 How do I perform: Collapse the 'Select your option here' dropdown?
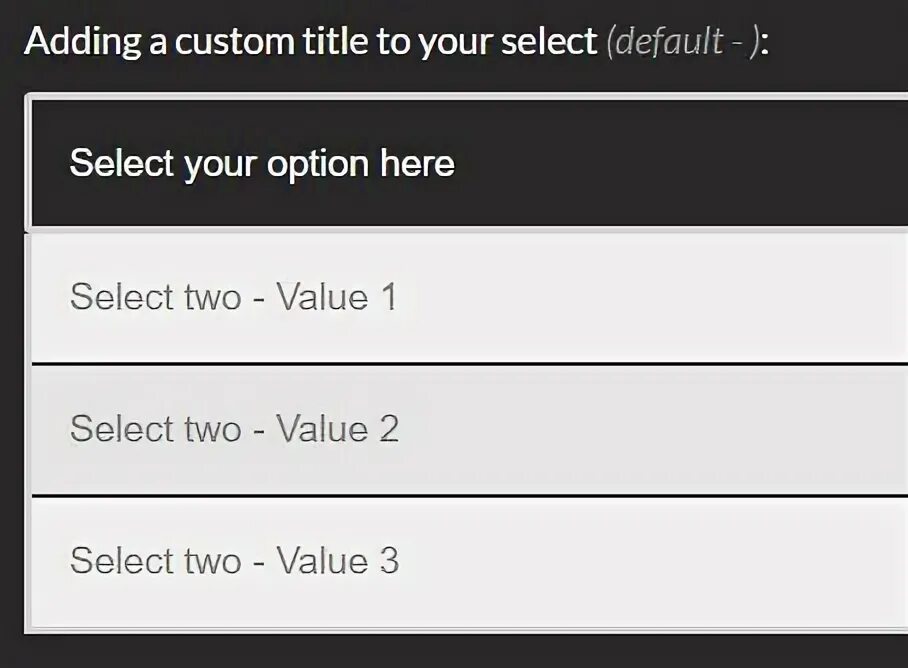pos(470,163)
